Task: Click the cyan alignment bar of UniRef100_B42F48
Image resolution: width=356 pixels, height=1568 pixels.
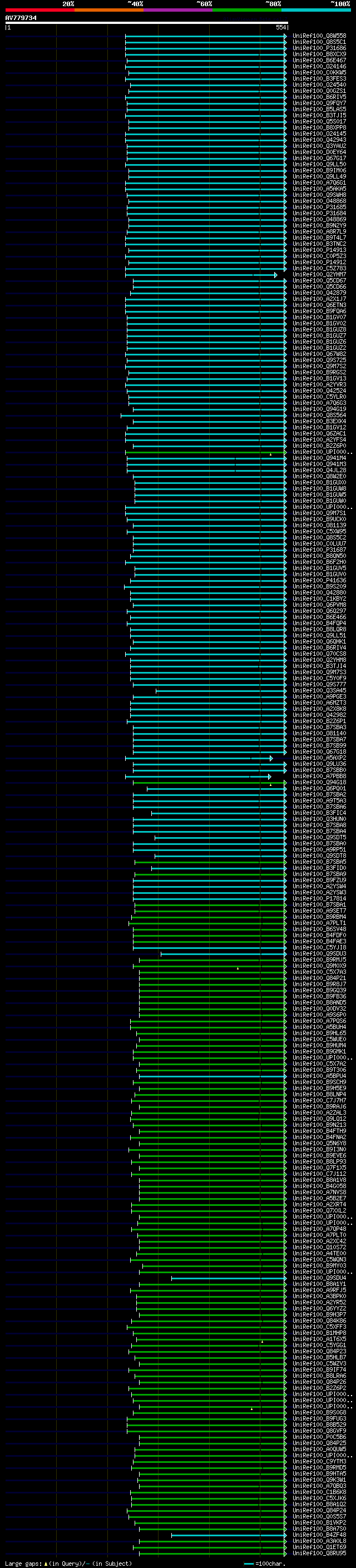Action: point(229,1535)
